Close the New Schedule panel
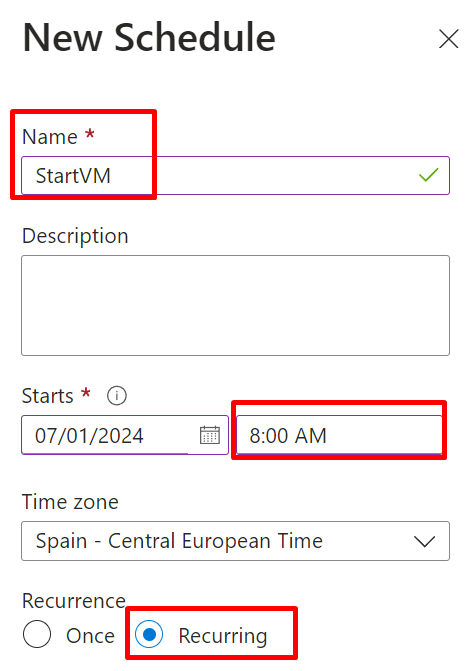This screenshot has width=469, height=671. coord(448,39)
